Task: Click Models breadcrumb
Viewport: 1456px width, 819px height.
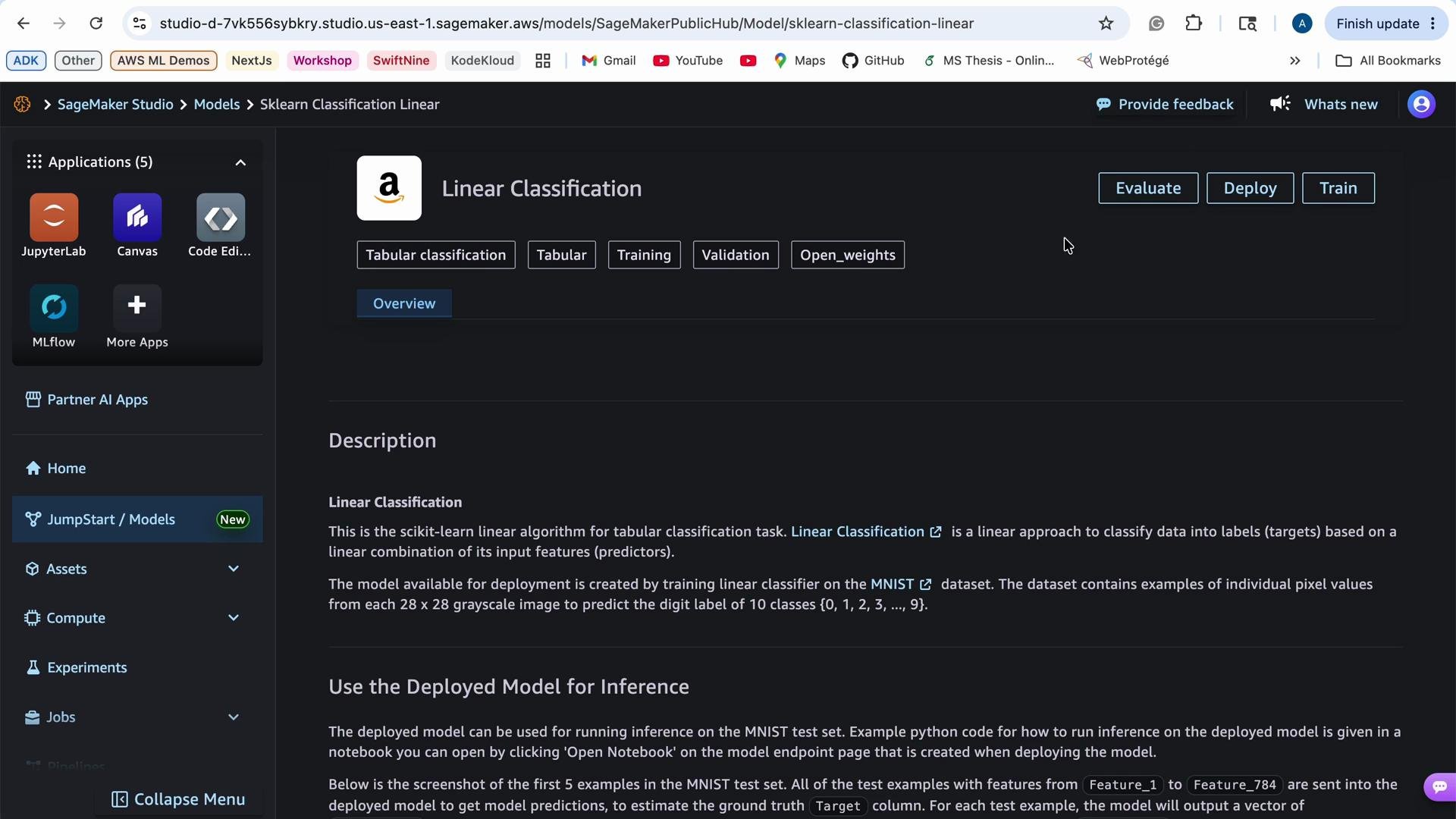Action: (217, 105)
